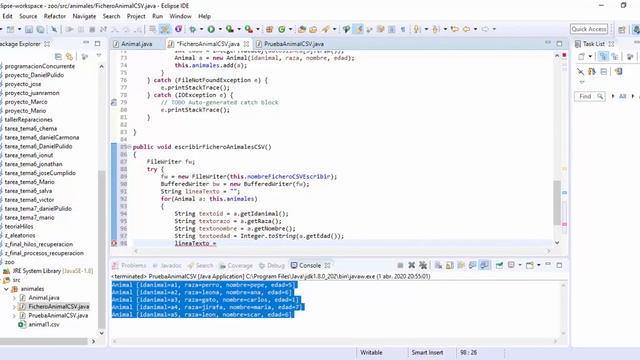Click Collapse All in Package Explorer

[x=58, y=56]
